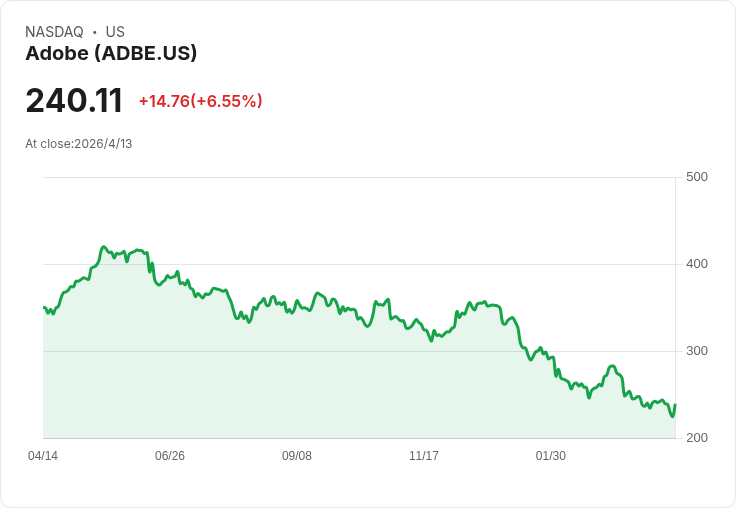Click the At close date text

point(79,143)
